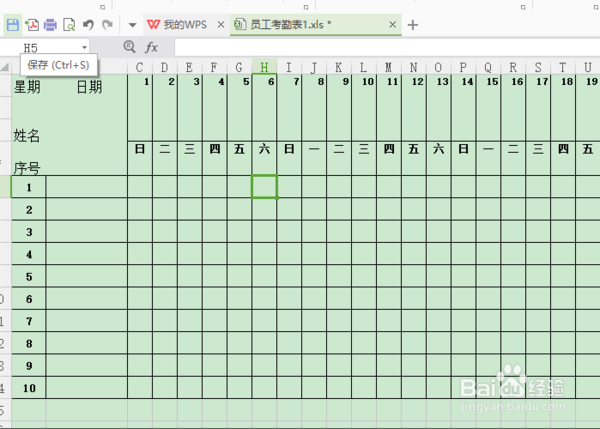Click weekday cell 四 under date 4
Image resolution: width=600 pixels, height=429 pixels.
pos(215,158)
